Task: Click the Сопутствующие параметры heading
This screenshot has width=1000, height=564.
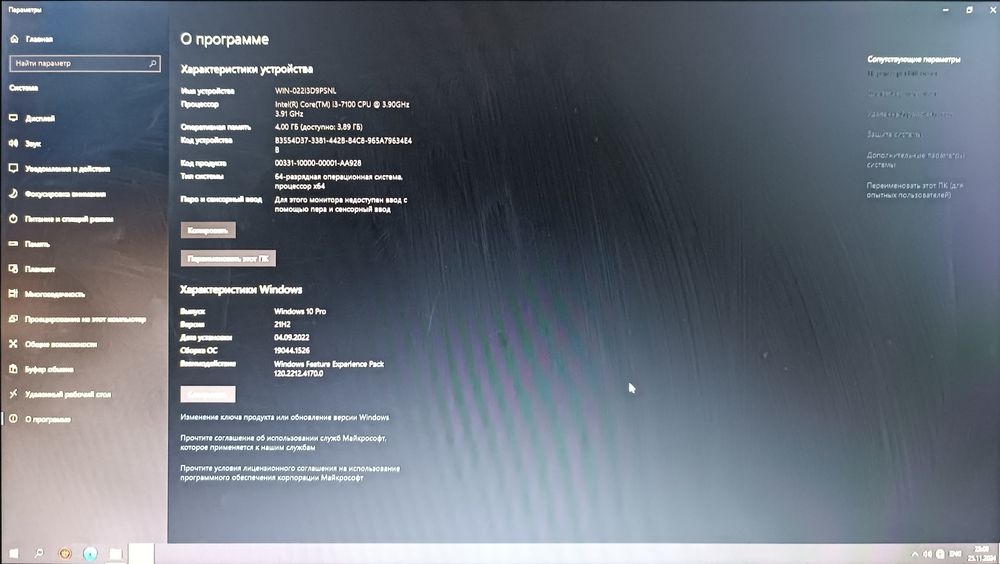Action: (x=913, y=59)
